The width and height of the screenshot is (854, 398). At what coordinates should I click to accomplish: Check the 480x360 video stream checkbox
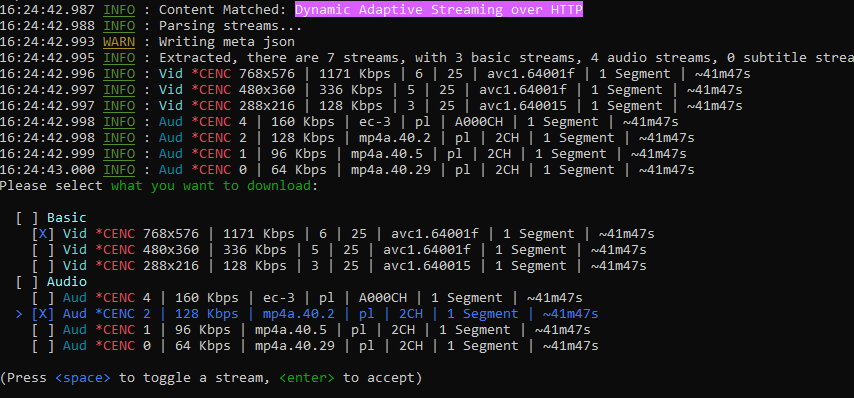[43, 250]
